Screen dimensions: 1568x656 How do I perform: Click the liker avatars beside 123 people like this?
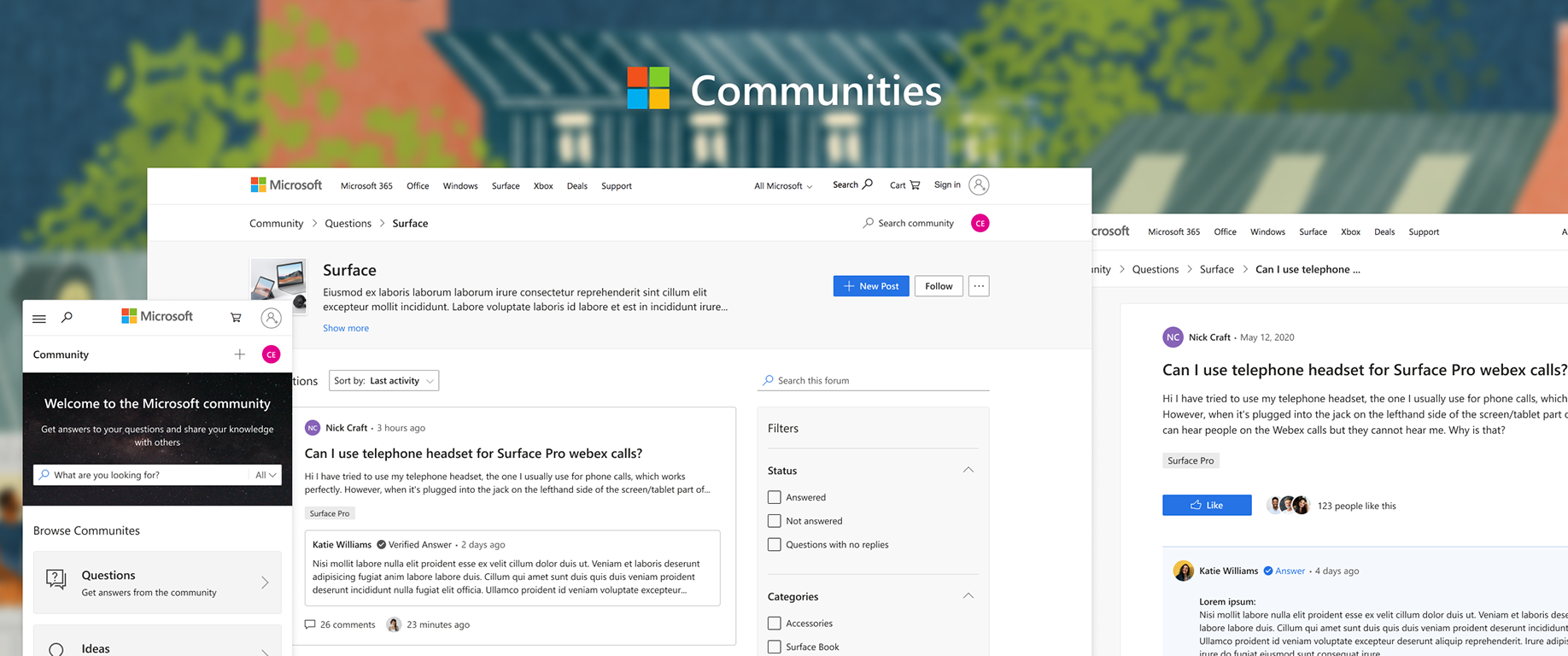tap(1288, 505)
